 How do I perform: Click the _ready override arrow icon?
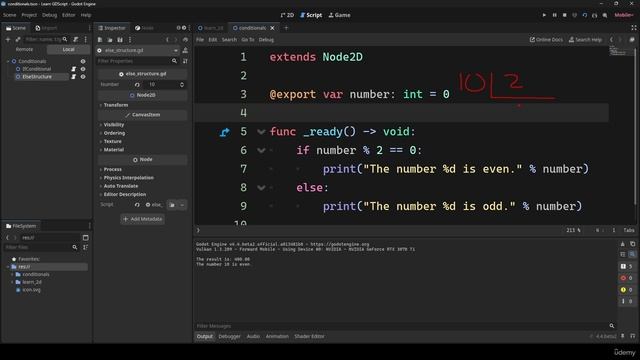coord(224,132)
